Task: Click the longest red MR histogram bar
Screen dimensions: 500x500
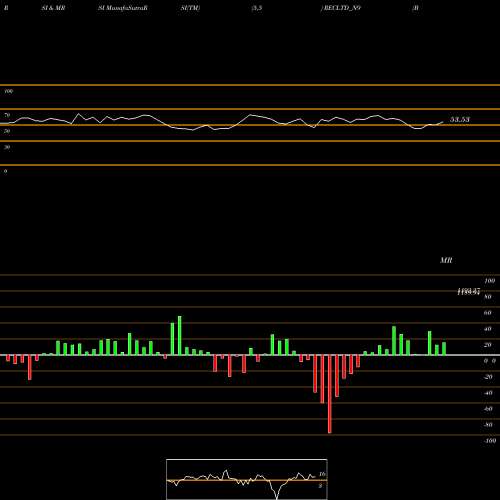Action: pos(330,394)
